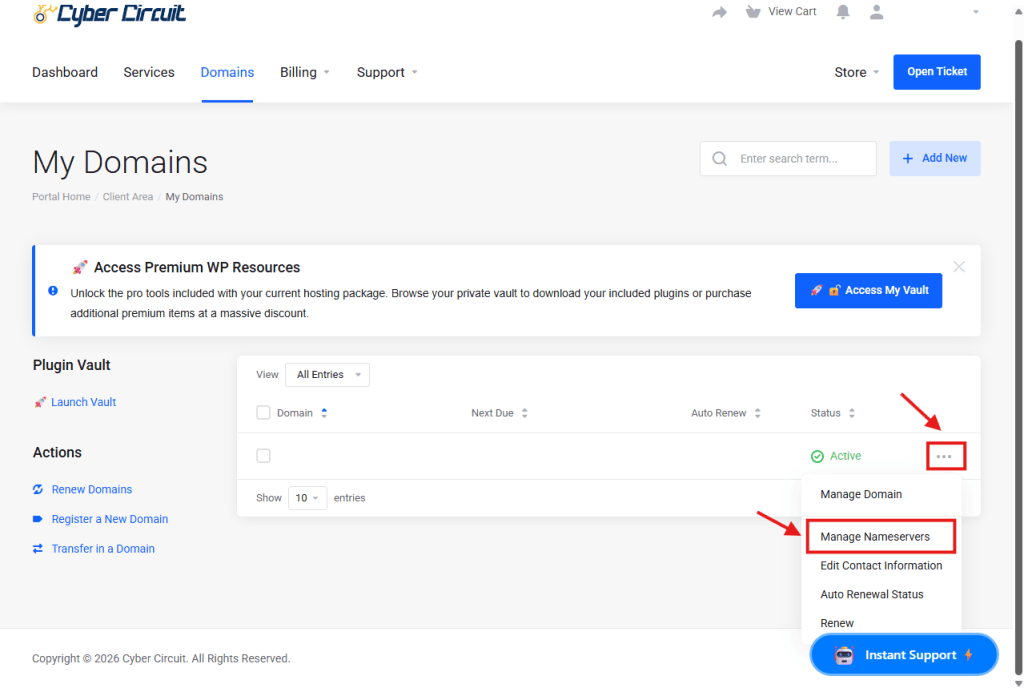
Task: Select Manage Nameservers from the menu
Action: (x=875, y=537)
